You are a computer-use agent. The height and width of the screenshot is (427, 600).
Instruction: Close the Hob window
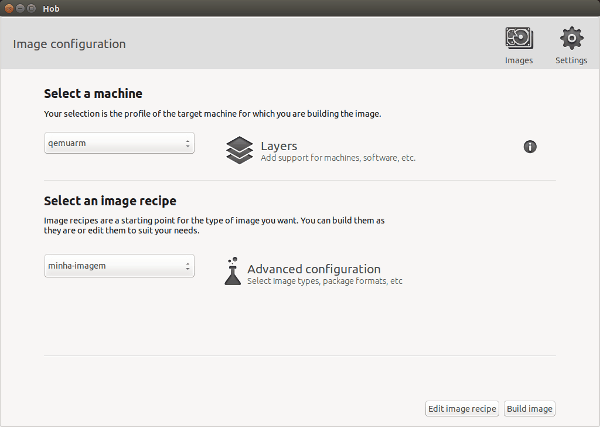click(9, 8)
